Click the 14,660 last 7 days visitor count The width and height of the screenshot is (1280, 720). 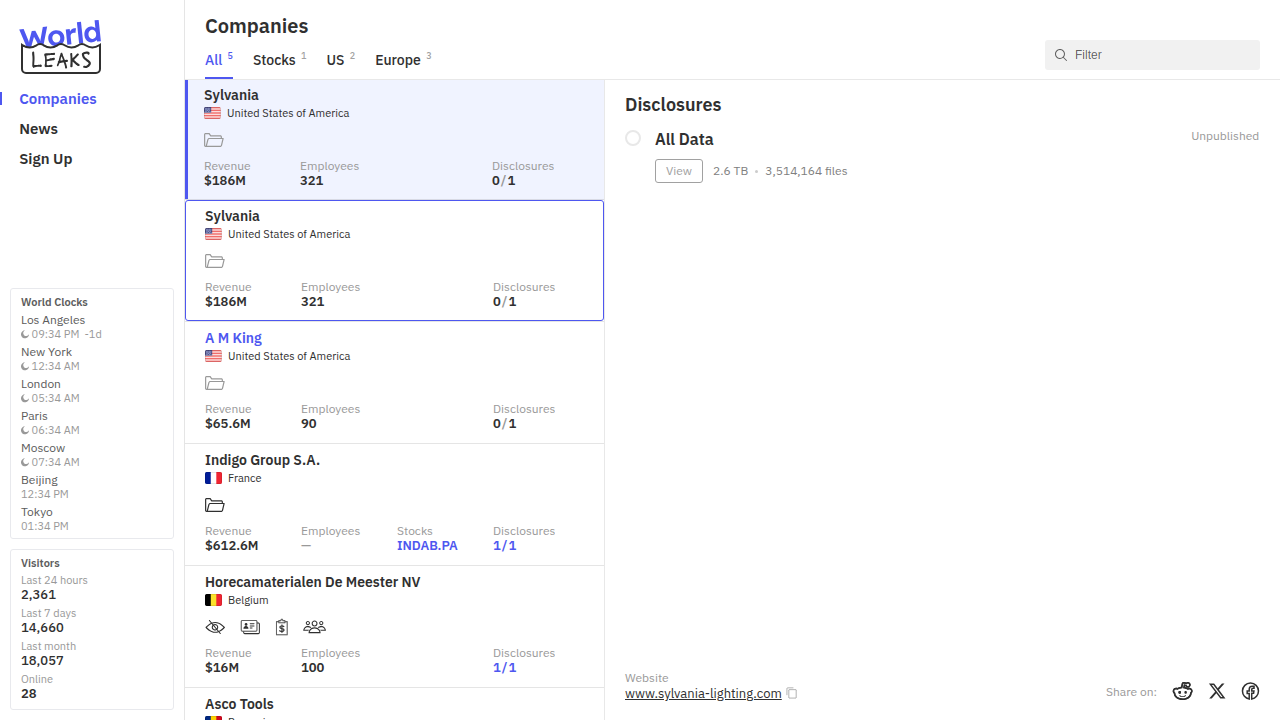(42, 628)
